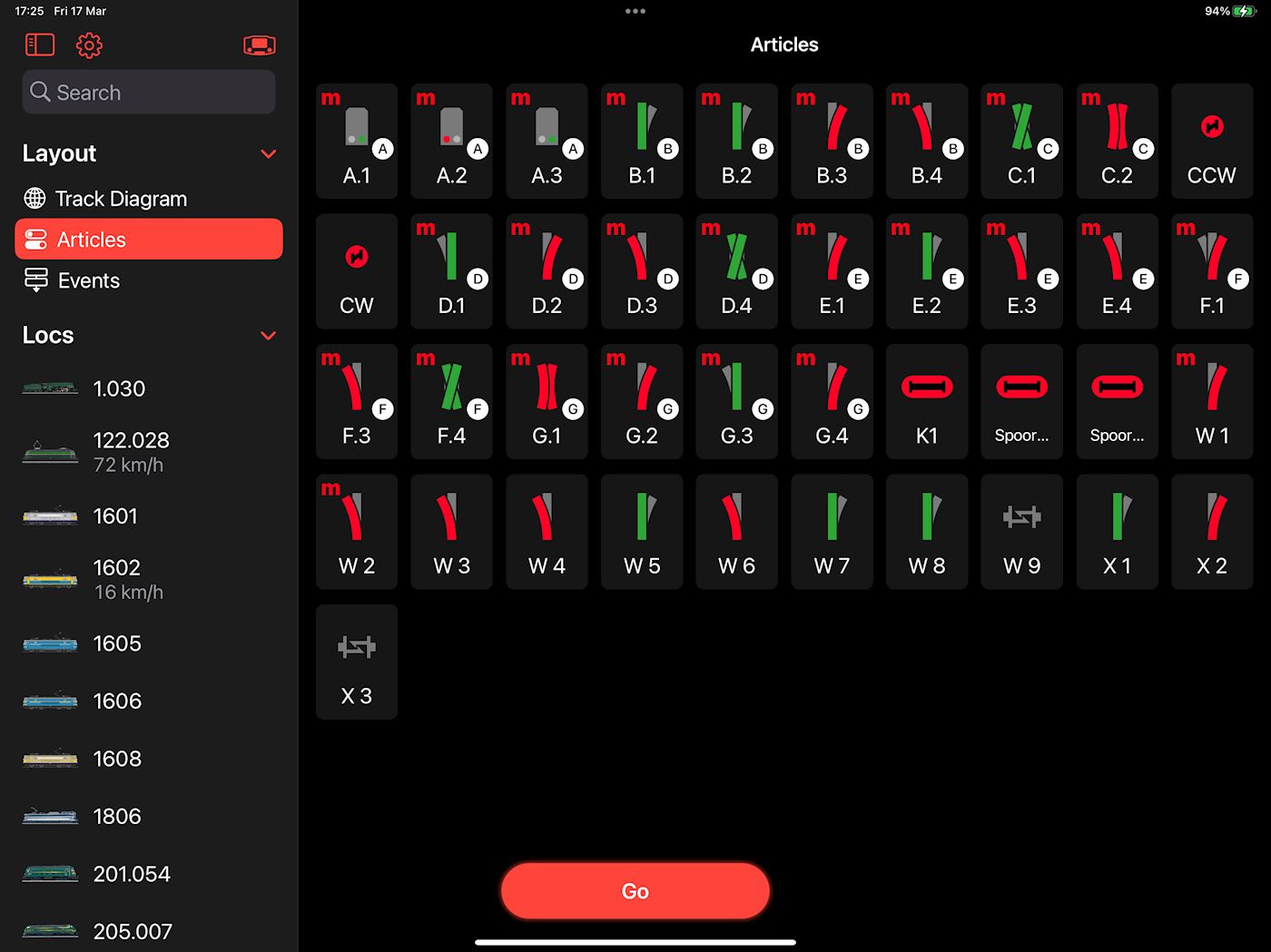Switch turnout B.1

(x=642, y=141)
